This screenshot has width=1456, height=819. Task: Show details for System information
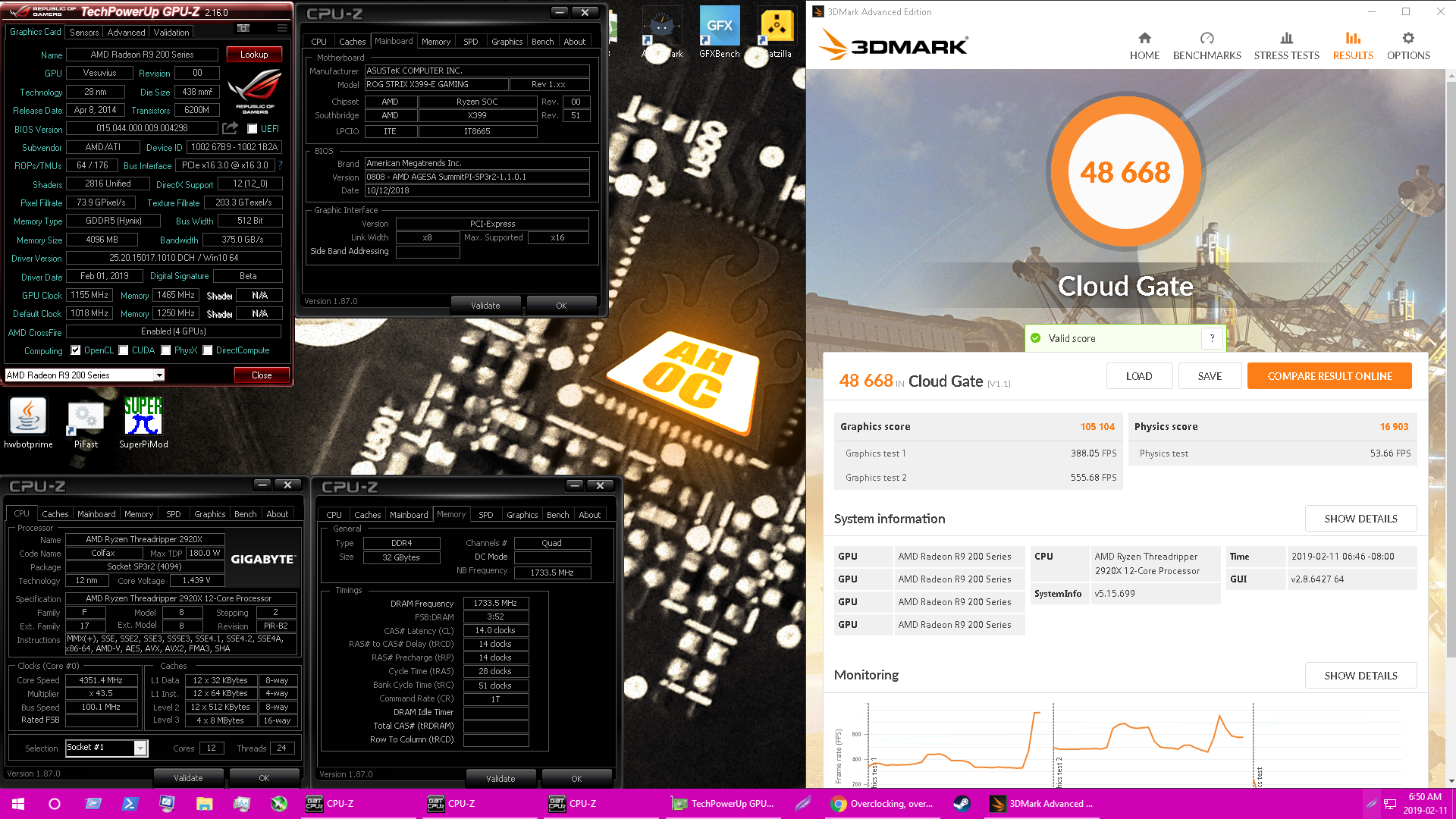point(1360,519)
